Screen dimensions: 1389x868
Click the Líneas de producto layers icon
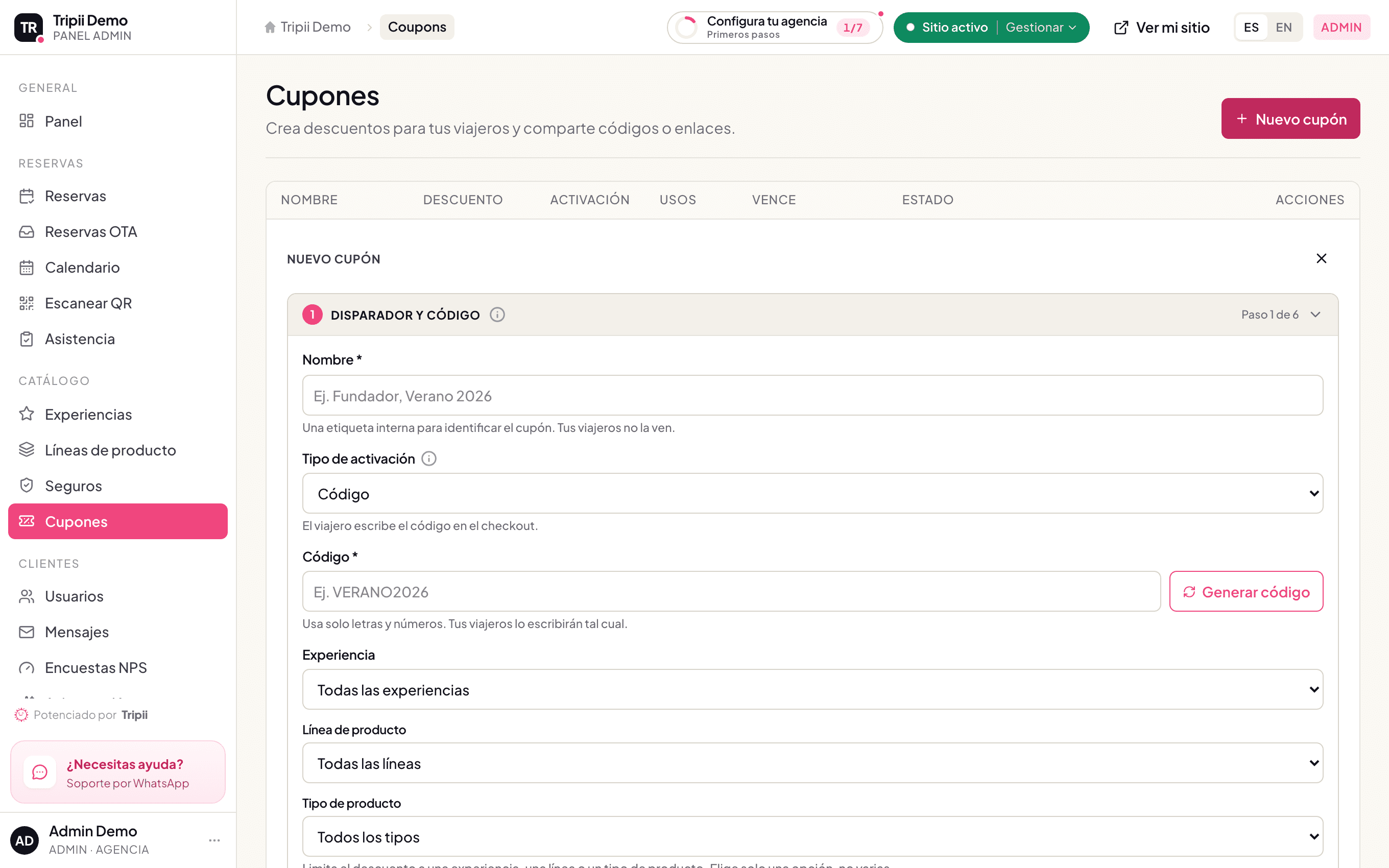(x=27, y=449)
